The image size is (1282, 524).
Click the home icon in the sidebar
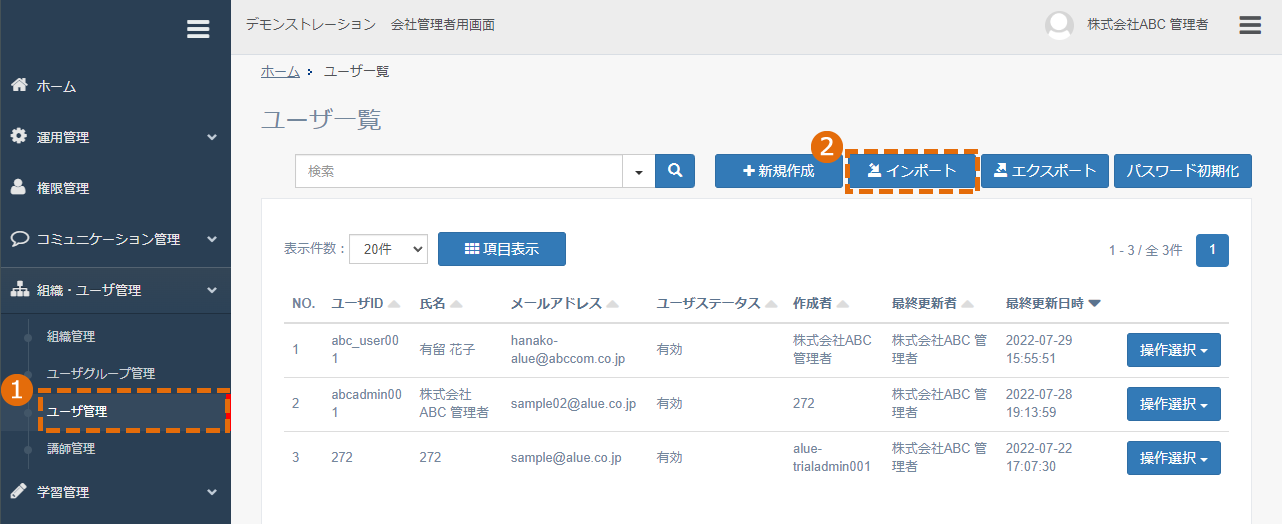[x=19, y=85]
